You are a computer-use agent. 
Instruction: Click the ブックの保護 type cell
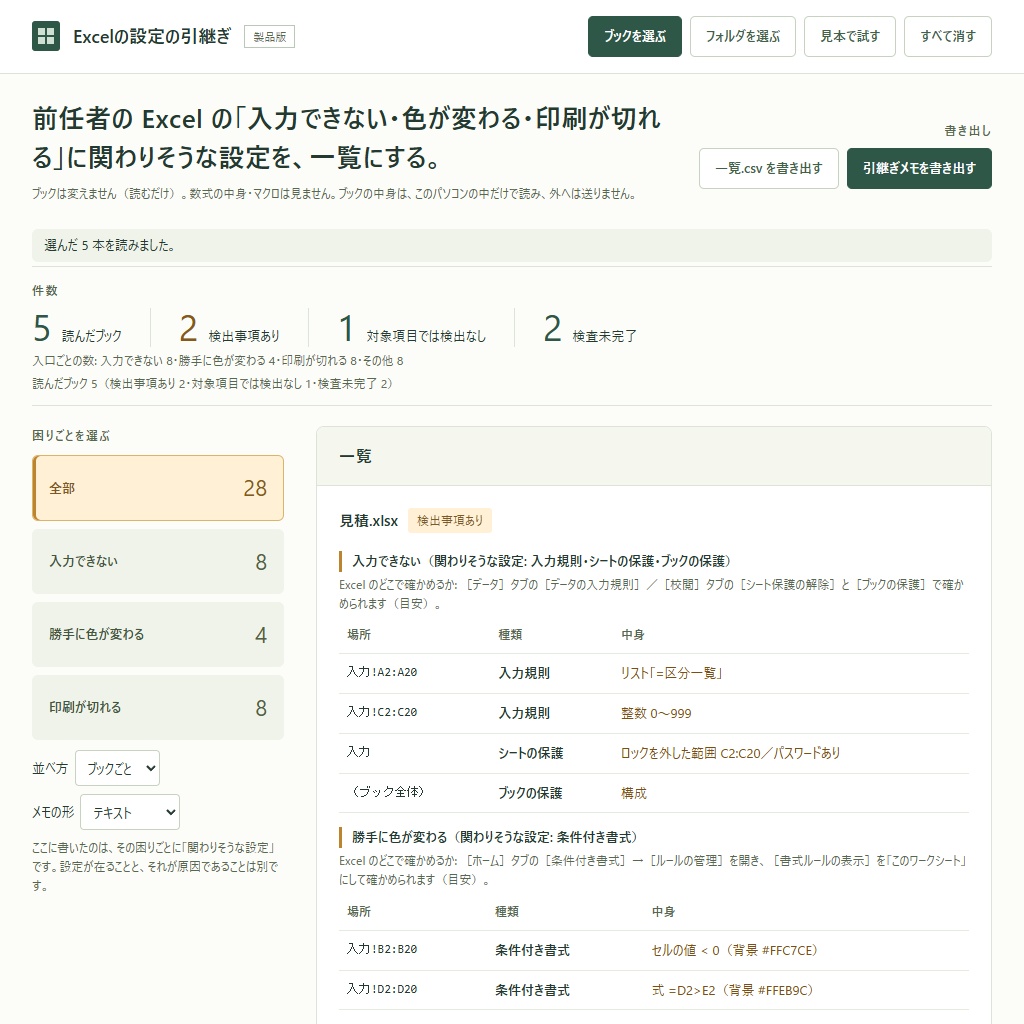(530, 793)
